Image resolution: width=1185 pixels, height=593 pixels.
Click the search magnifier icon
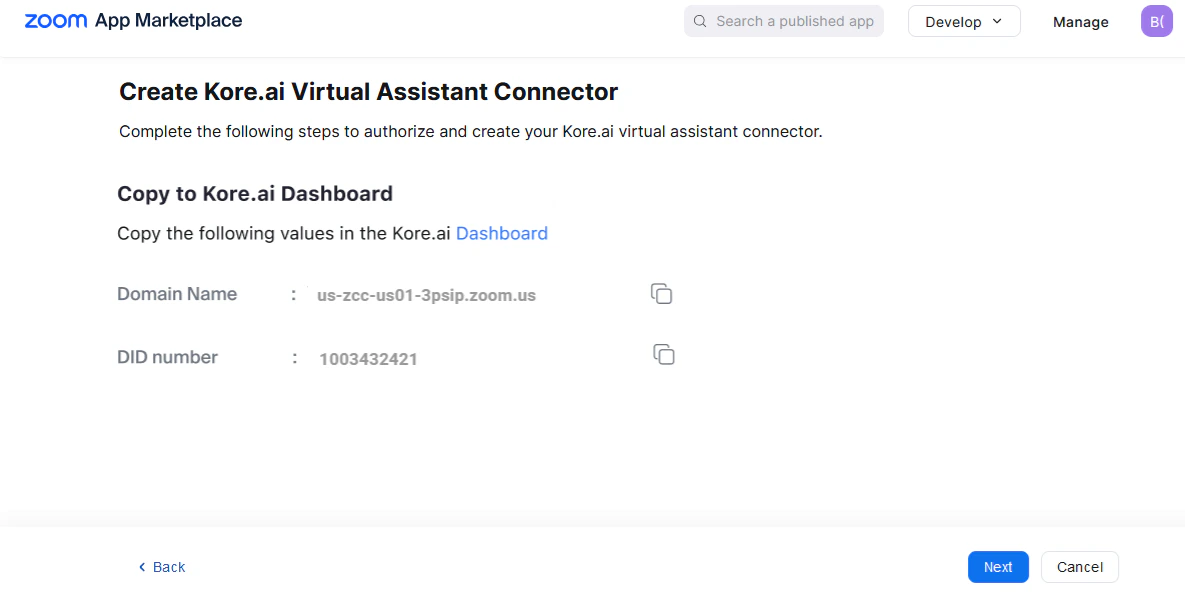pos(699,20)
